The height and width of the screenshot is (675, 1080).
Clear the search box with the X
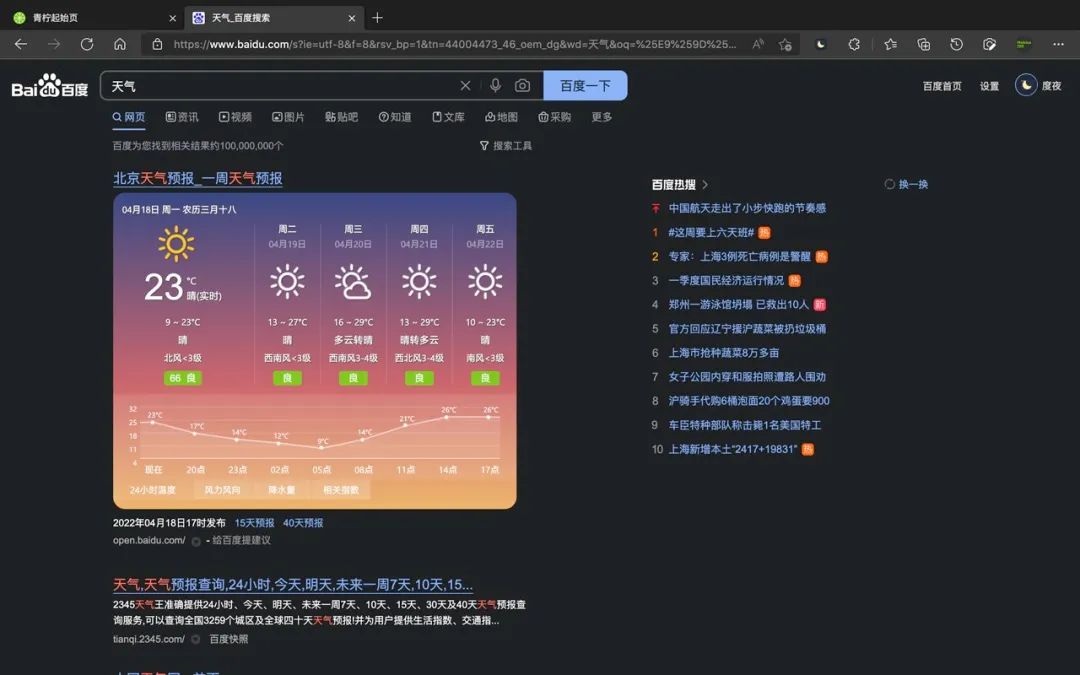[464, 85]
